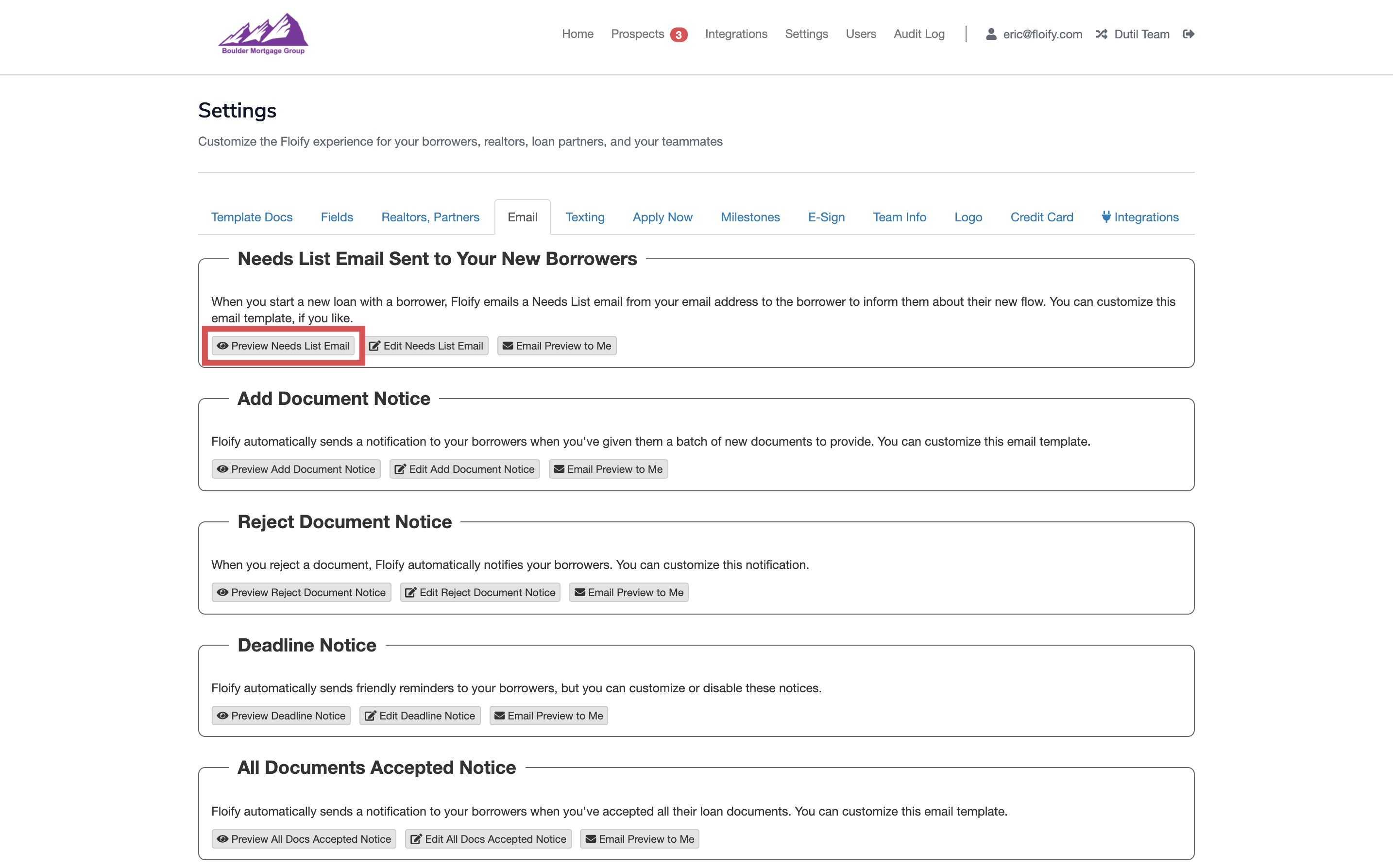Click Preview All Docs Accepted Notice button
The width and height of the screenshot is (1393, 868).
click(304, 839)
